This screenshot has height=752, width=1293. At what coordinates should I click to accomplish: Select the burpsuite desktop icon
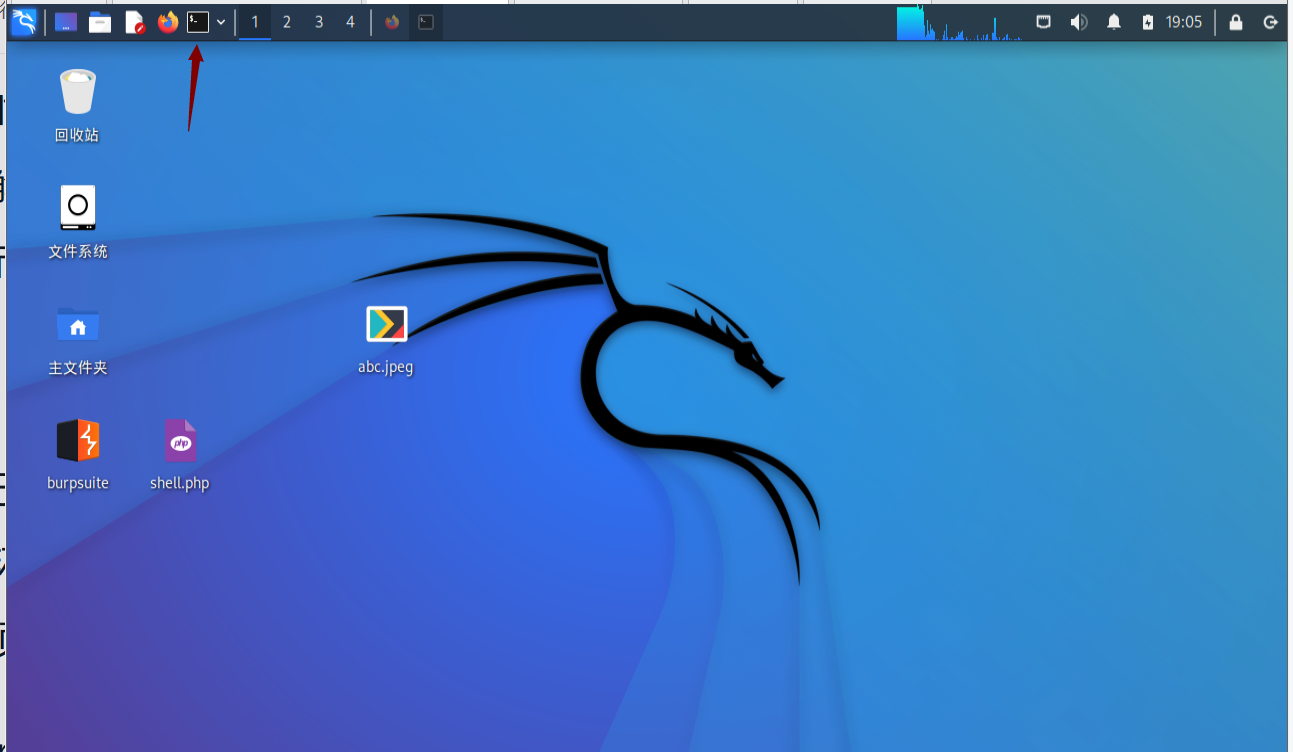pos(78,441)
